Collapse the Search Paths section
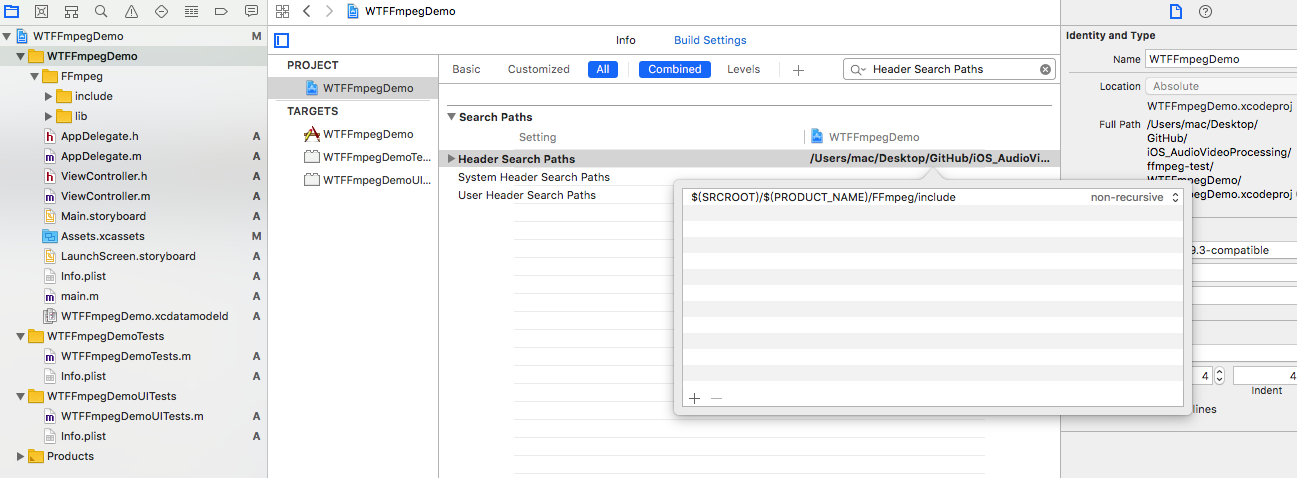Viewport: 1297px width, 478px height. tap(451, 117)
